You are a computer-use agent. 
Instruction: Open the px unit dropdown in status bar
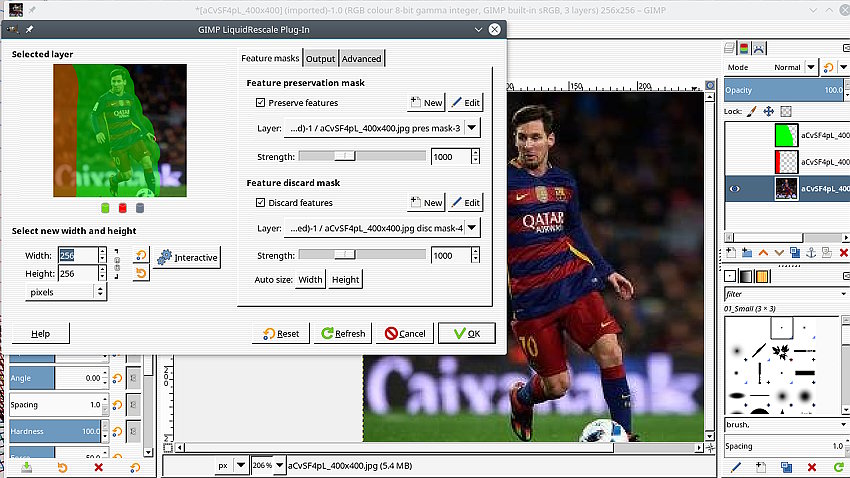pos(241,465)
